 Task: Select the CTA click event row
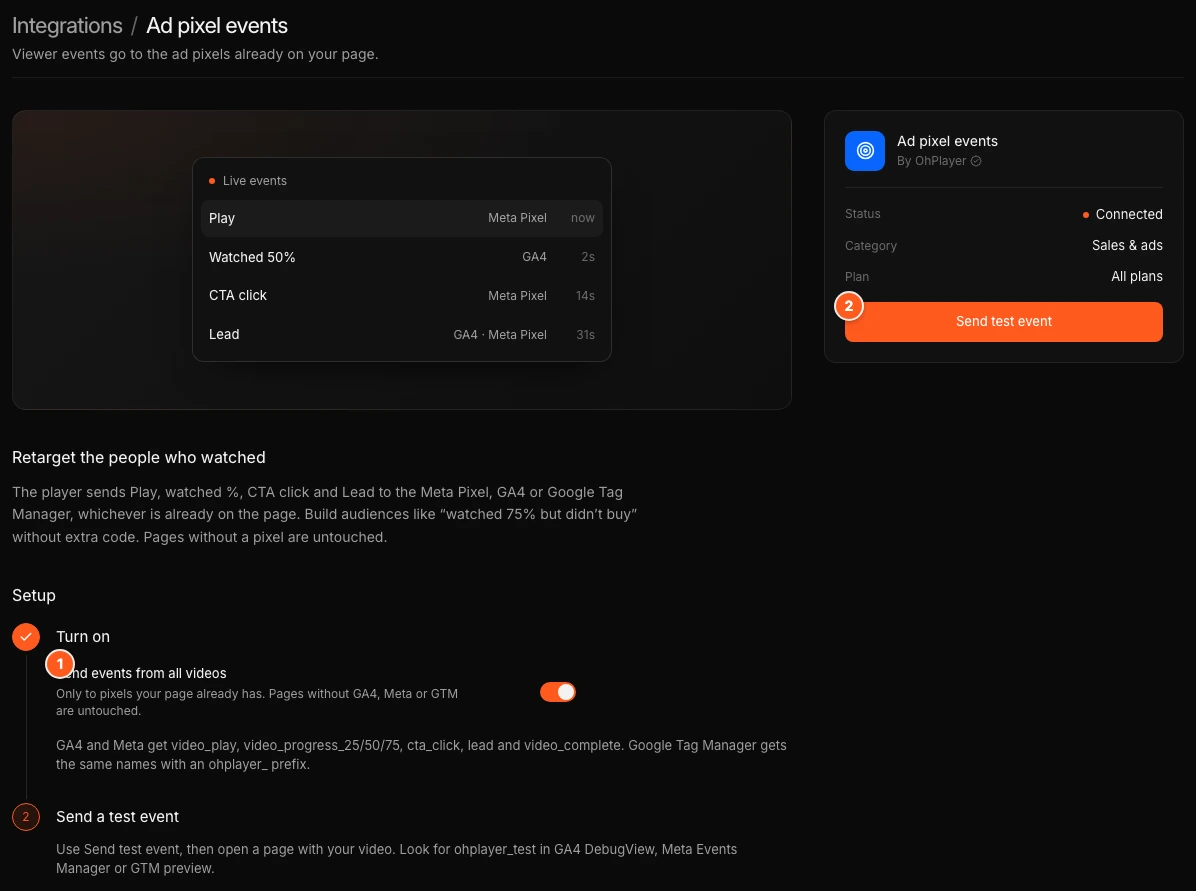tap(402, 295)
